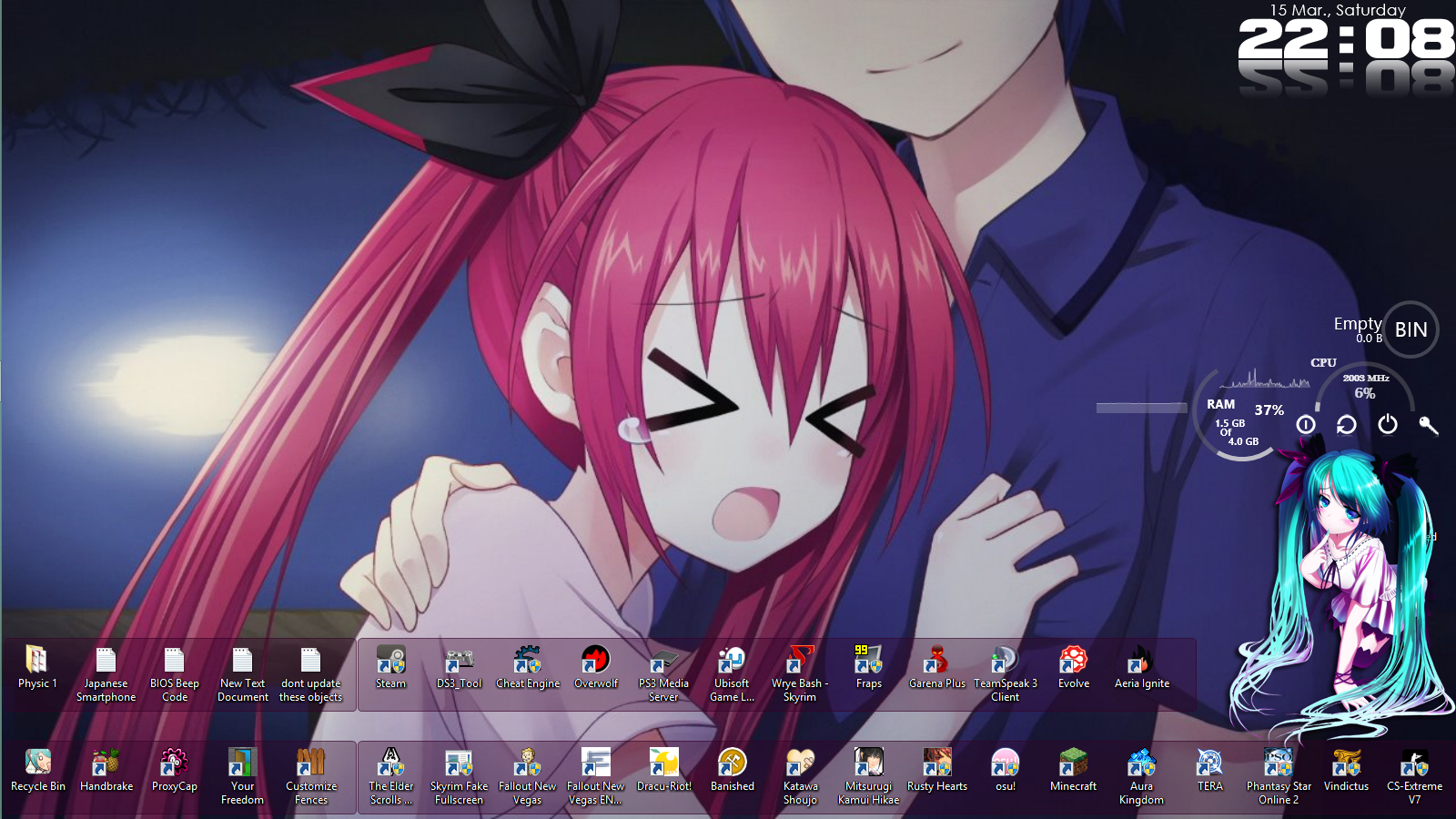Select the Steam desktop shortcut

[x=391, y=667]
